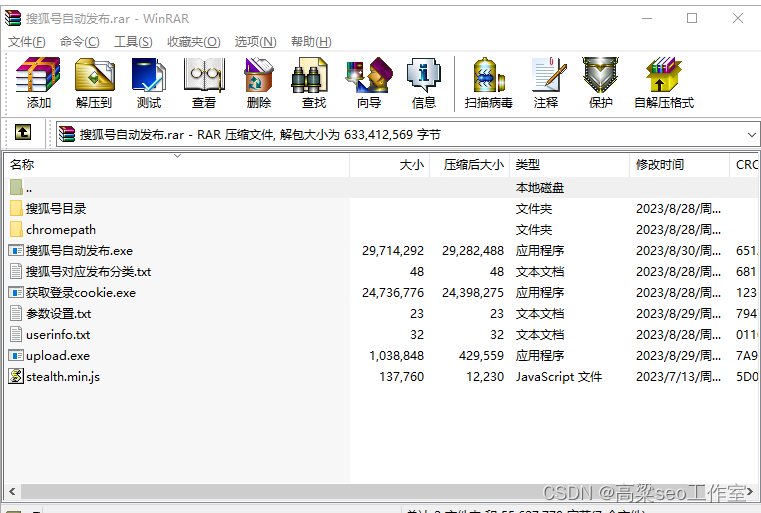Select the 搜狐号目录 folder name
Screen dimensions: 761x513
56,209
